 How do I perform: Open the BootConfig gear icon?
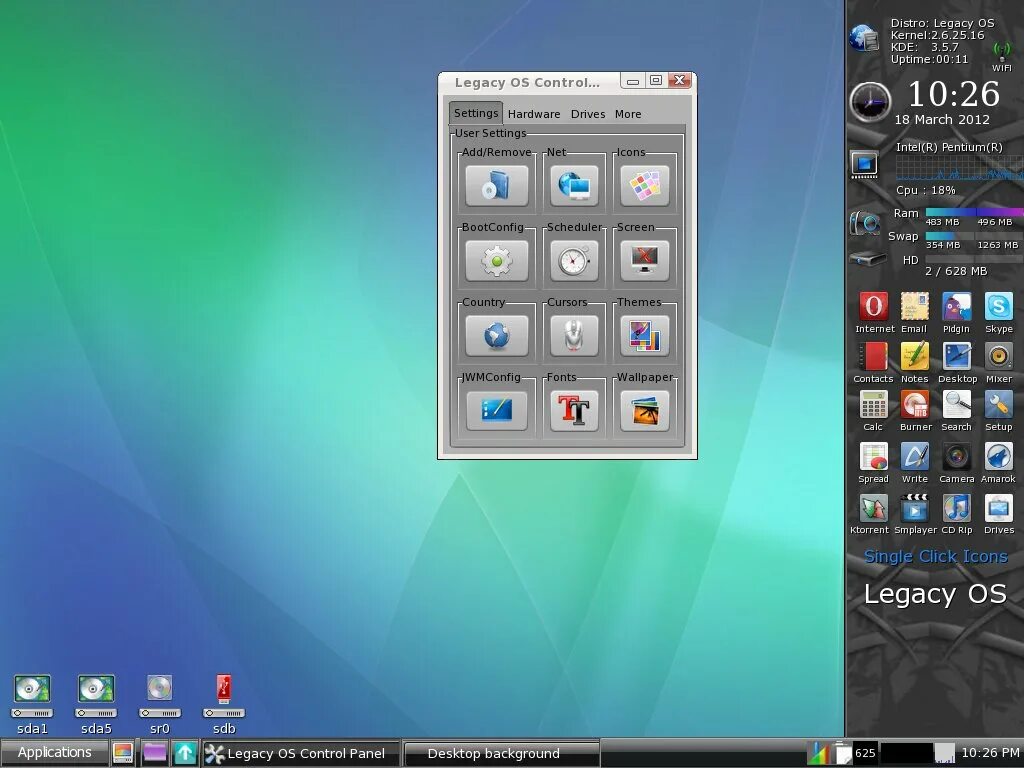[x=496, y=261]
